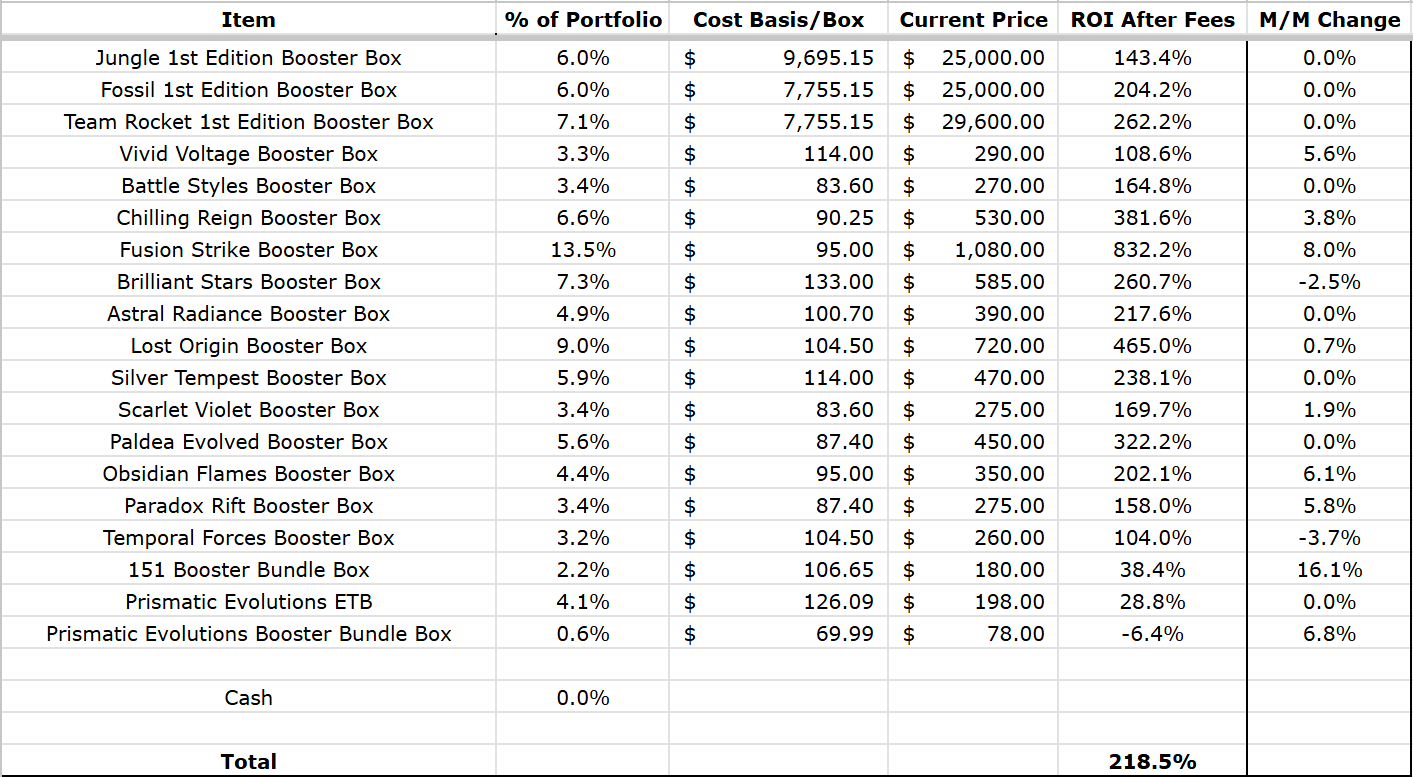Select the "Obsidian Flames Booster Box" item
This screenshot has height=777, width=1413.
click(x=248, y=474)
